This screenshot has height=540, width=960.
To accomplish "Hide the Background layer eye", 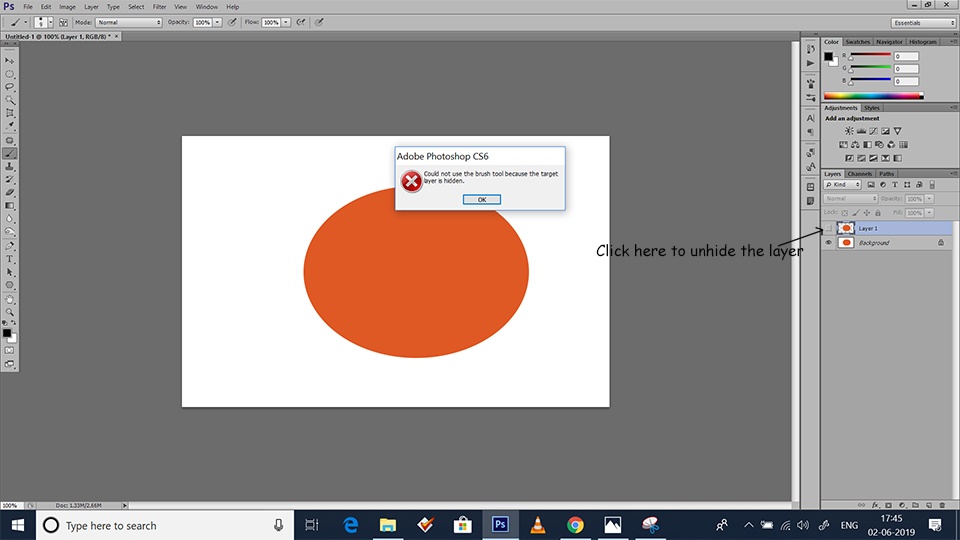I will pyautogui.click(x=828, y=243).
